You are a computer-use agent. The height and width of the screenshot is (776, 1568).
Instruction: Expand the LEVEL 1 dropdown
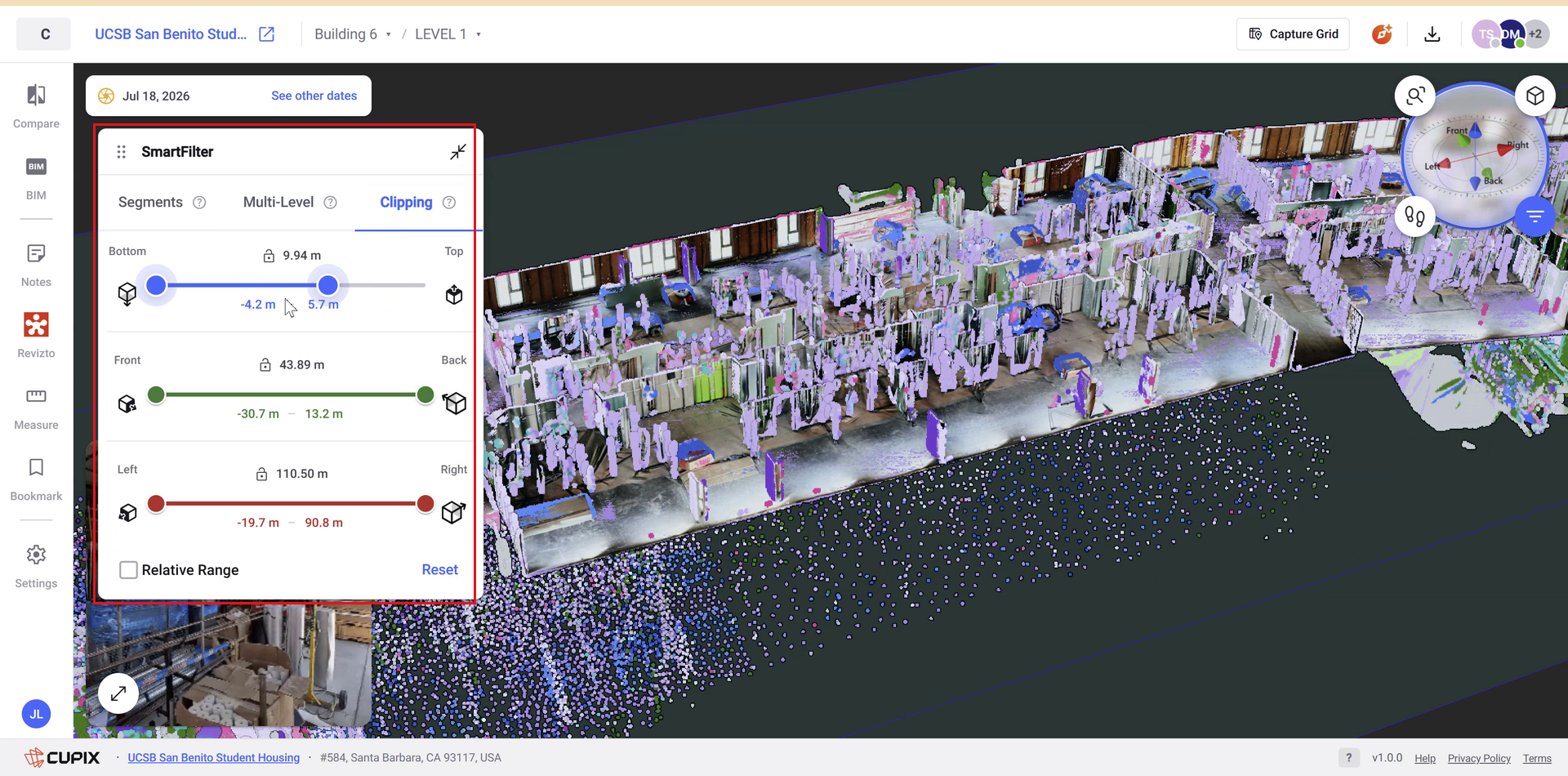(448, 34)
